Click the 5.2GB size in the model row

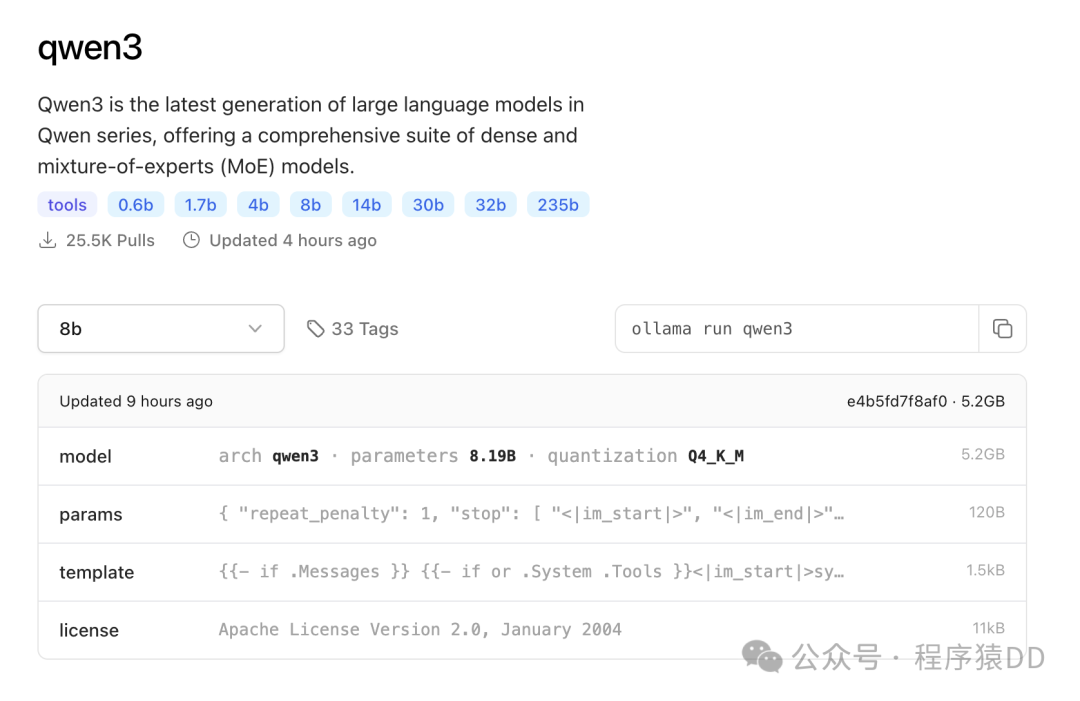(x=983, y=454)
